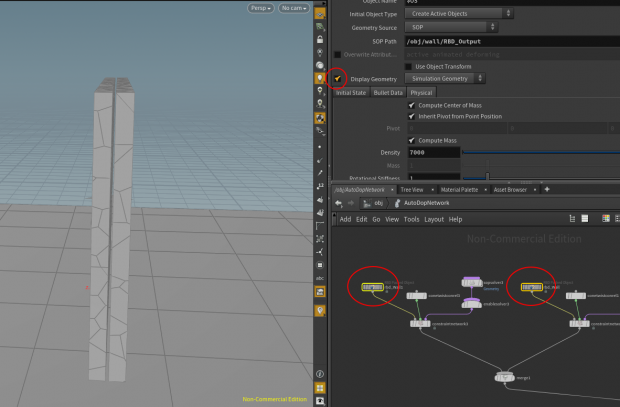The width and height of the screenshot is (620, 407).
Task: Go forward with the network path arrow
Action: coord(351,203)
